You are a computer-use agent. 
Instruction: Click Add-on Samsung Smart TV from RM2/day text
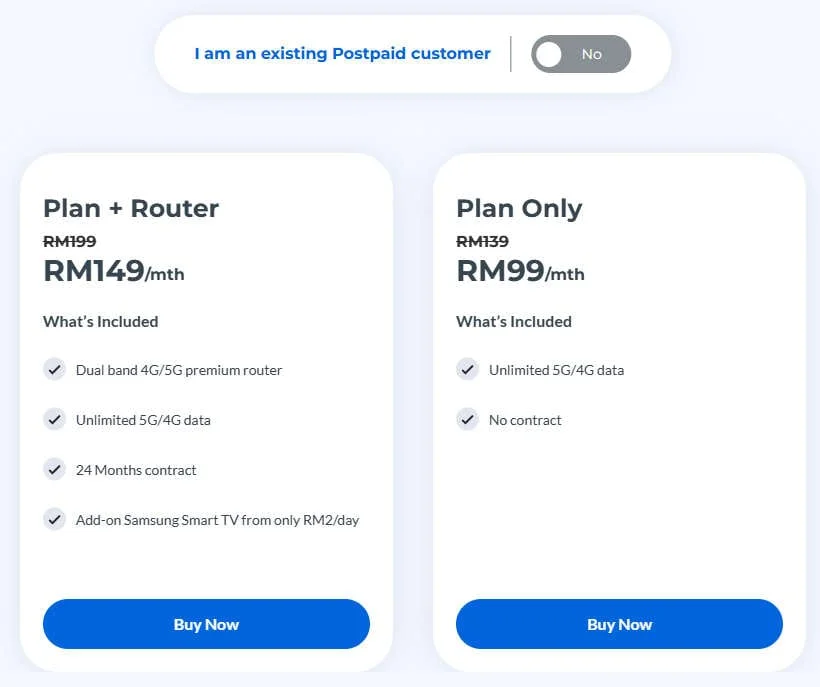(x=218, y=520)
